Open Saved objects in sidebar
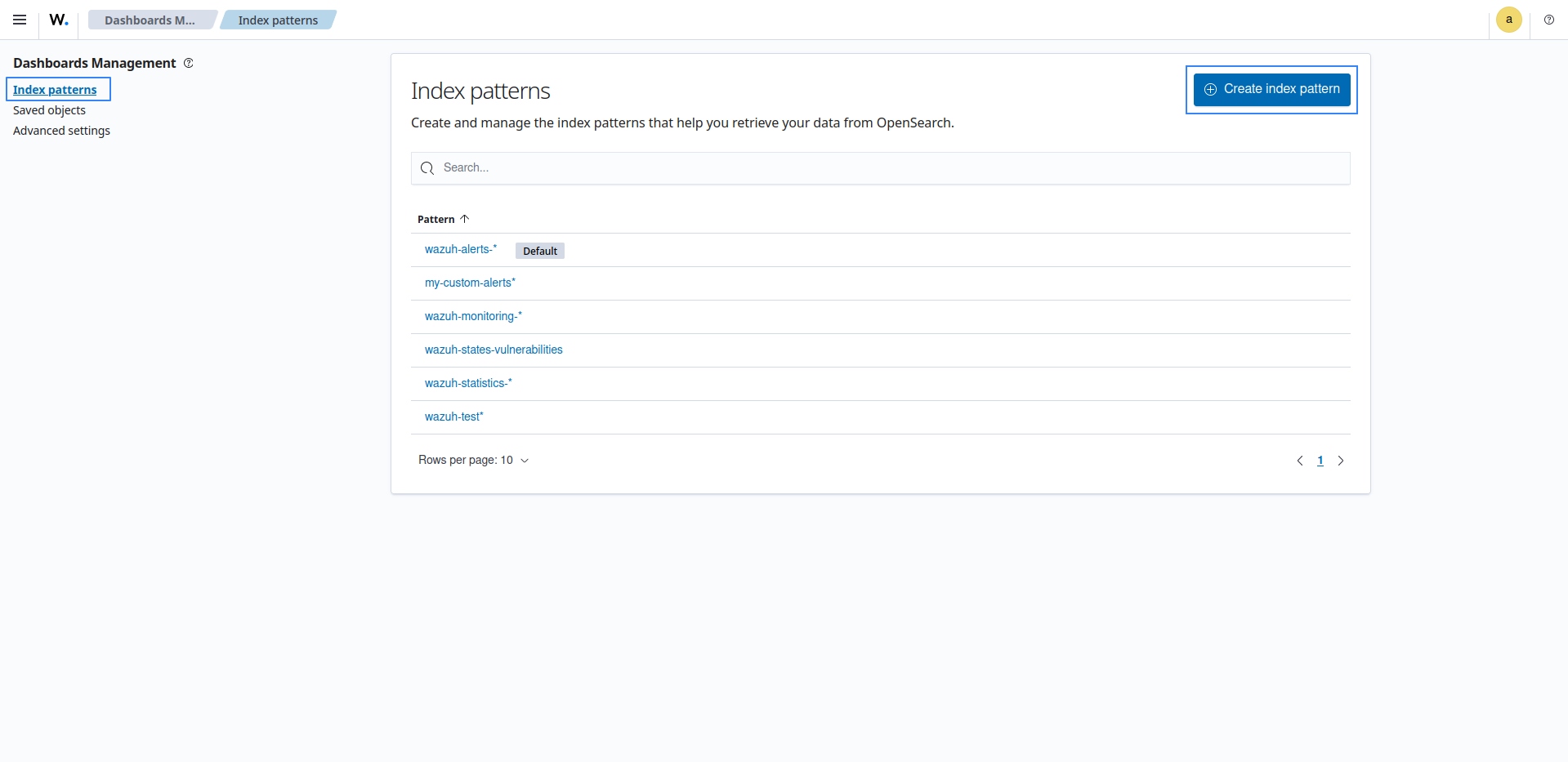 click(49, 110)
